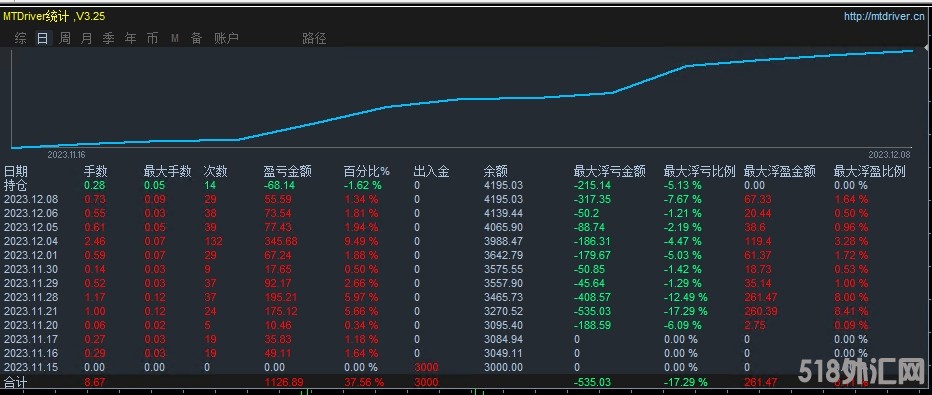Open the 币 currency tab
Viewport: 932px width, 395px height.
[x=153, y=39]
